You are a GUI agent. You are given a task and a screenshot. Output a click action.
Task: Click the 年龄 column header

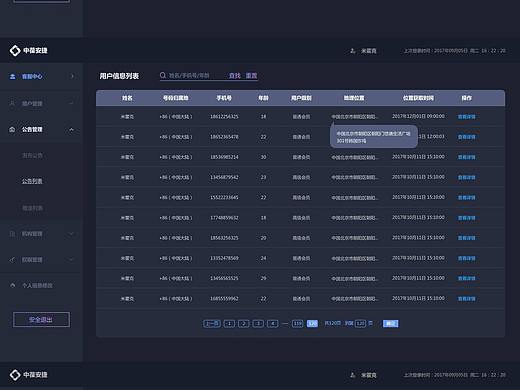point(263,98)
